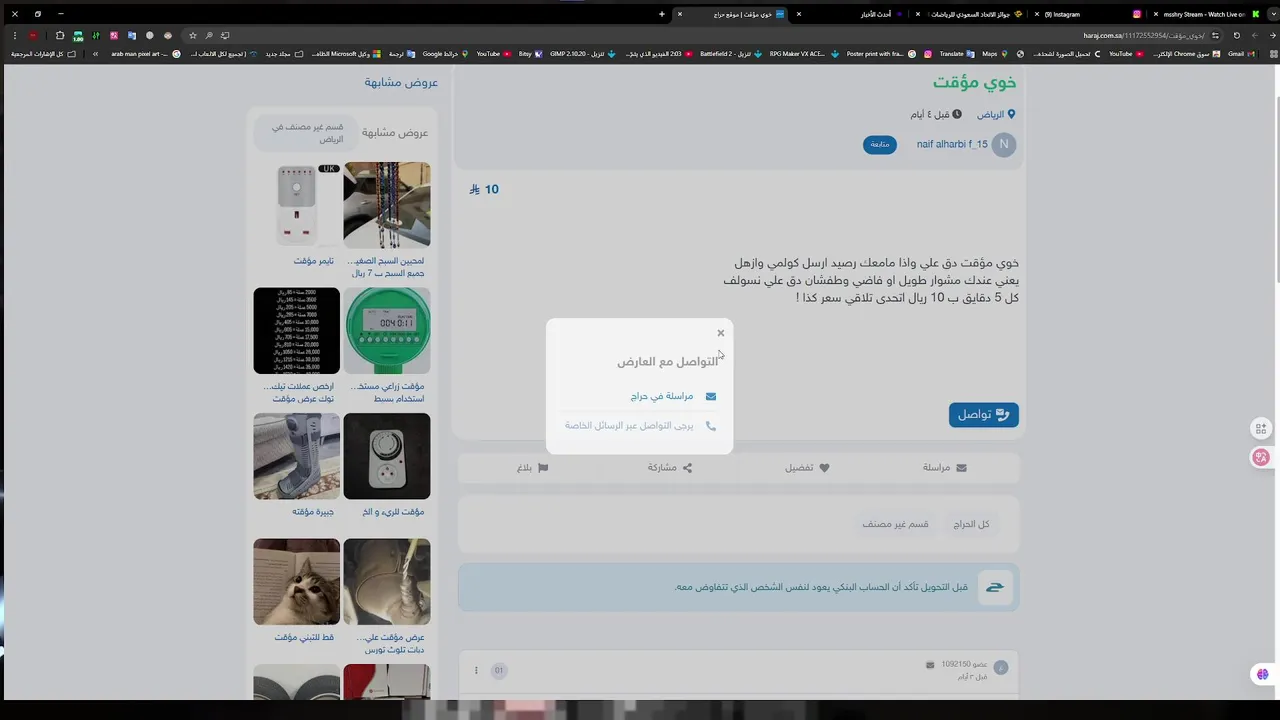This screenshot has height=720, width=1280.
Task: Select the كل الحراج category chip
Action: click(x=971, y=524)
